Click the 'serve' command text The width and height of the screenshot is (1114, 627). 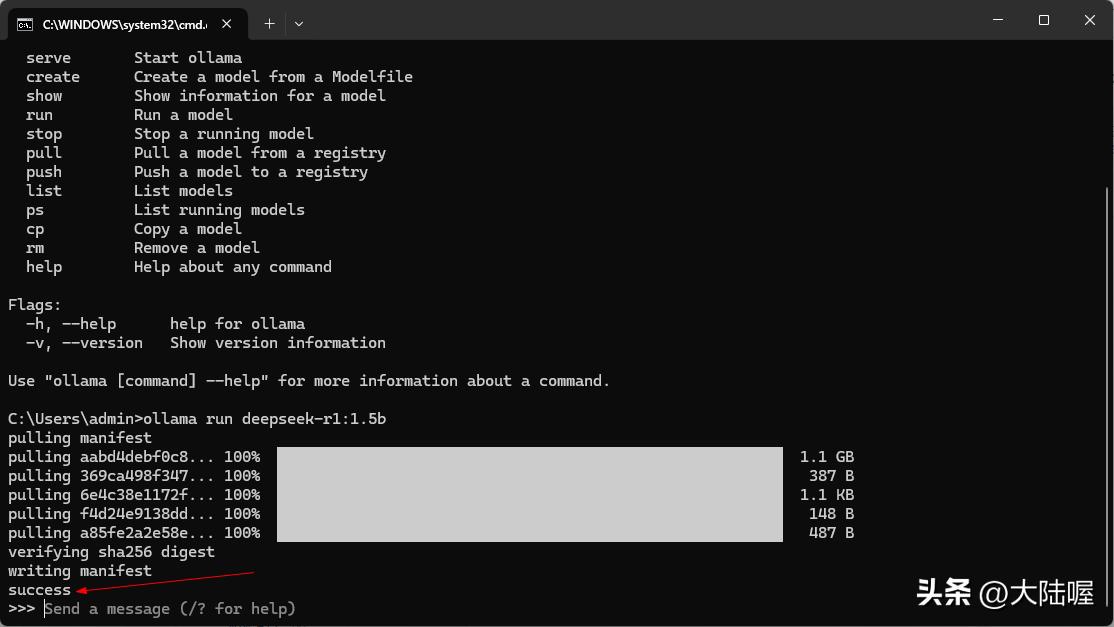point(48,58)
